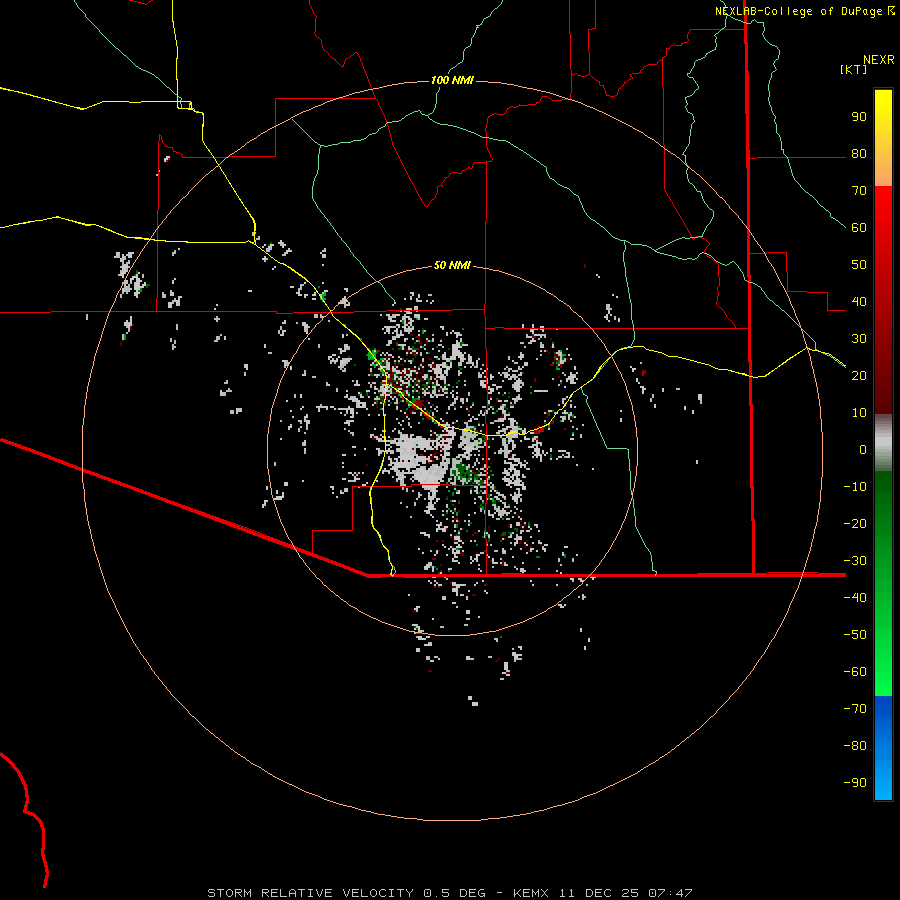The image size is (900, 900).
Task: Pick the 30 label on the color scale
Action: pyautogui.click(x=859, y=339)
